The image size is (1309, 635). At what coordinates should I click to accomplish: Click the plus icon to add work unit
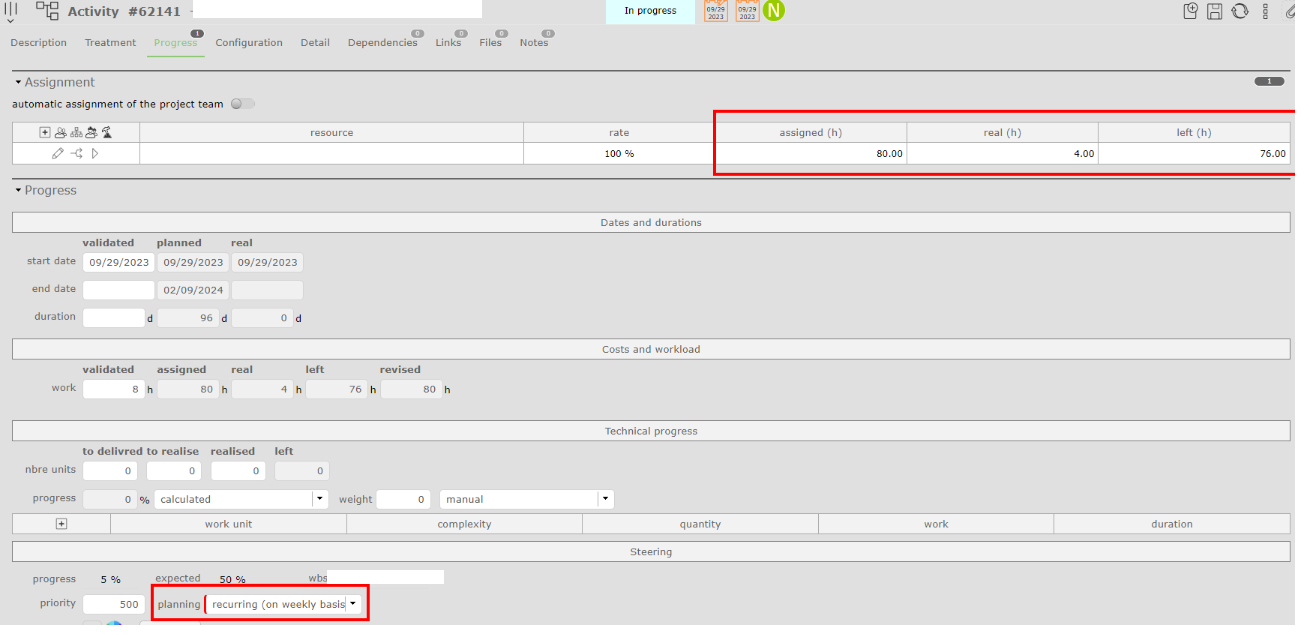coord(61,524)
